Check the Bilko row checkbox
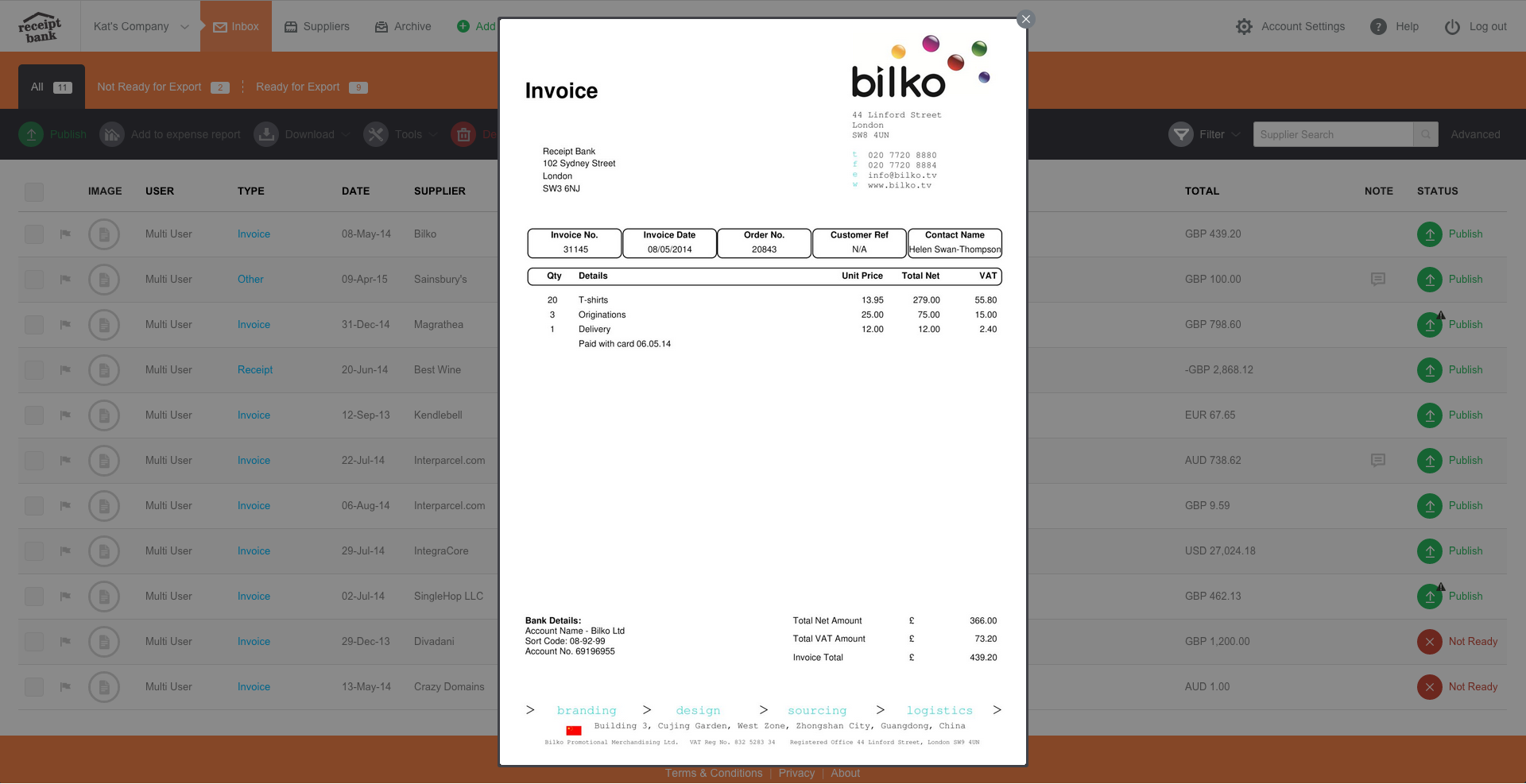 pyautogui.click(x=34, y=234)
